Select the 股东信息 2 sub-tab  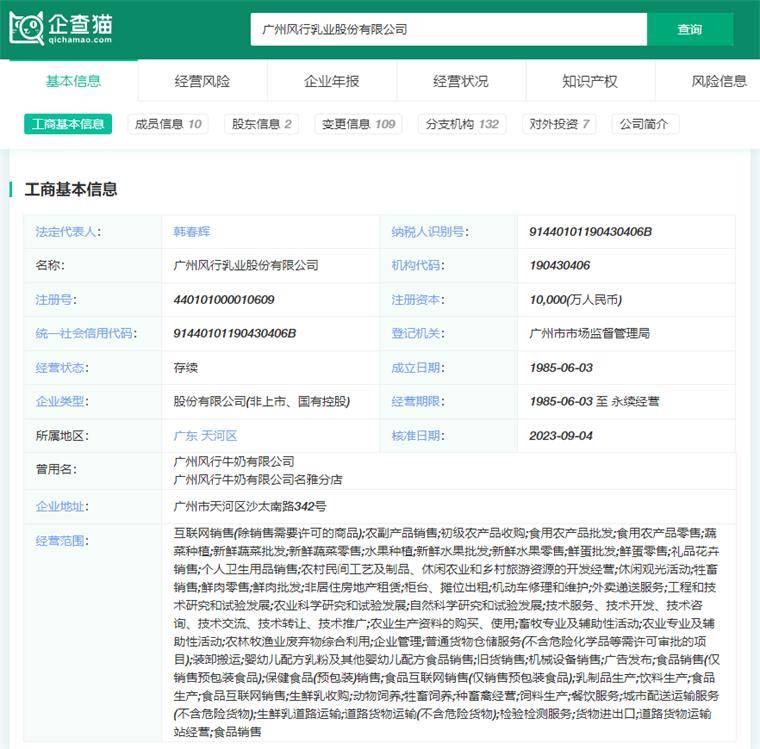pos(261,124)
